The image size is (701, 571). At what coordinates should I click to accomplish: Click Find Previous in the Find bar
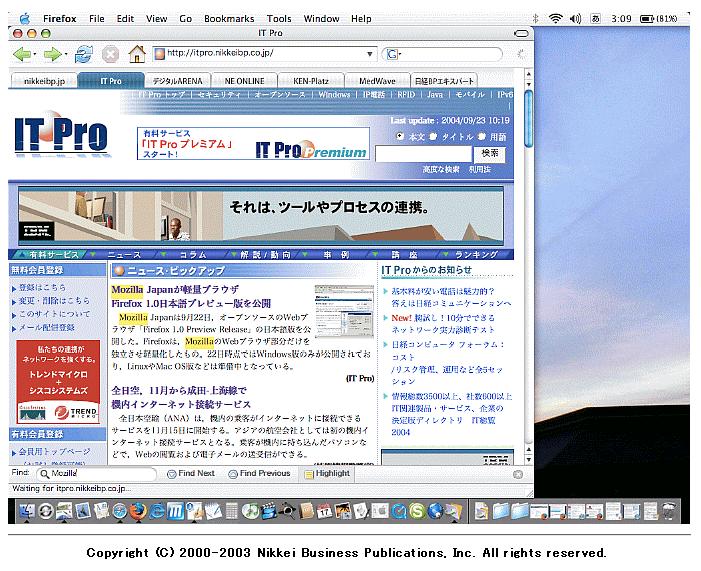(259, 474)
